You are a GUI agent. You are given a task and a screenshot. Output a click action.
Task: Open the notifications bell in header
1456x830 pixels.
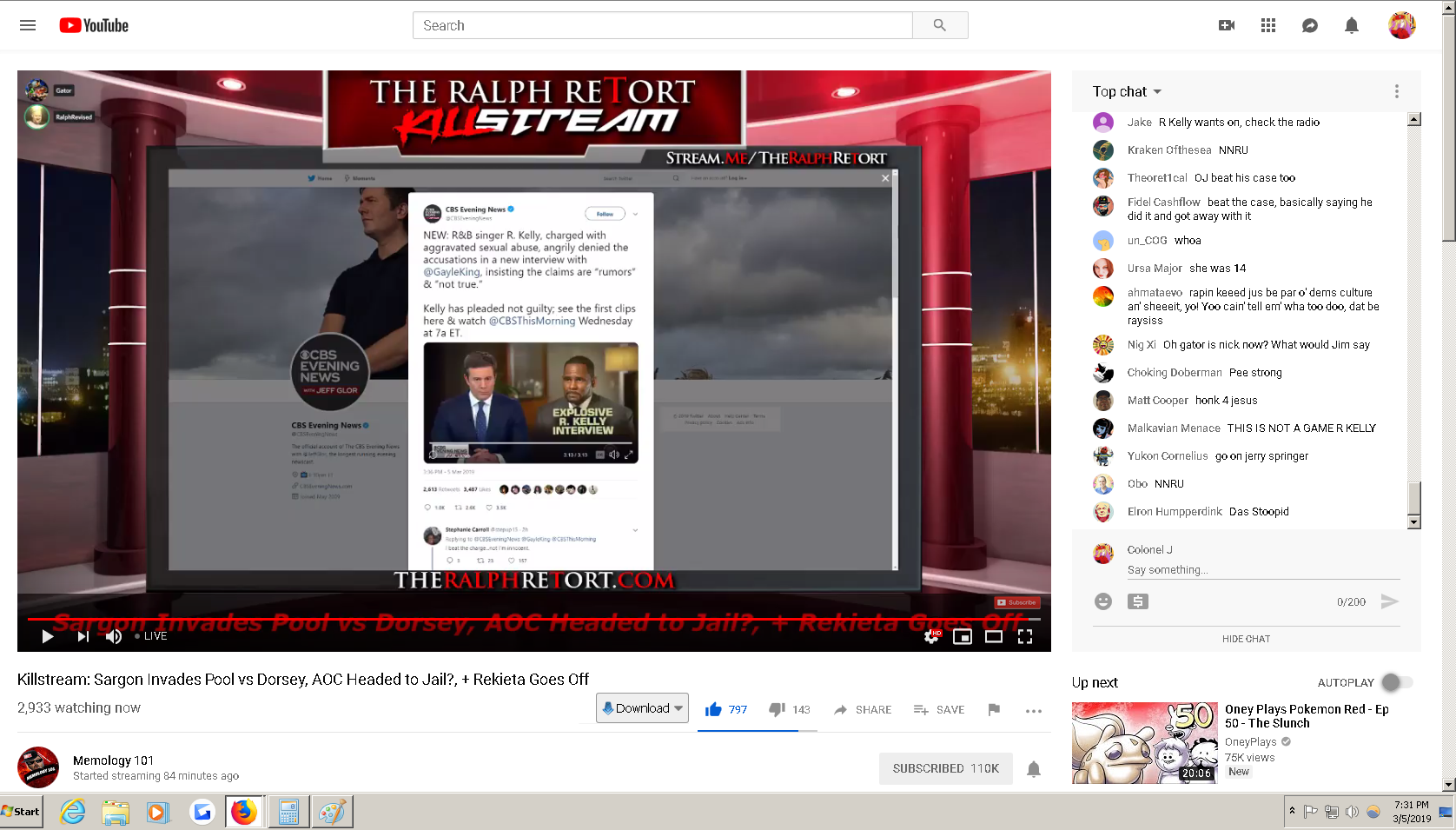(1352, 25)
